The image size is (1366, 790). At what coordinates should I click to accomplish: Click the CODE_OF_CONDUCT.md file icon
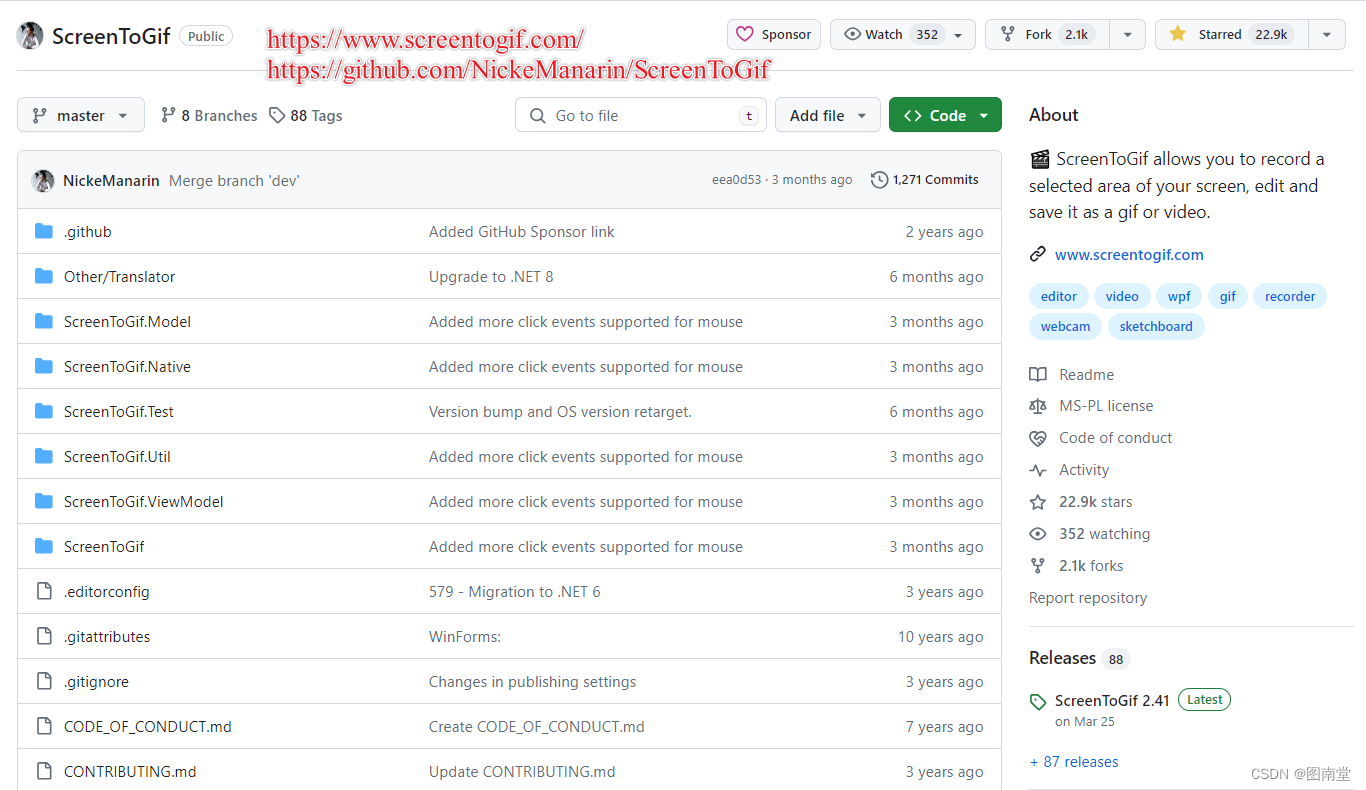click(x=44, y=726)
